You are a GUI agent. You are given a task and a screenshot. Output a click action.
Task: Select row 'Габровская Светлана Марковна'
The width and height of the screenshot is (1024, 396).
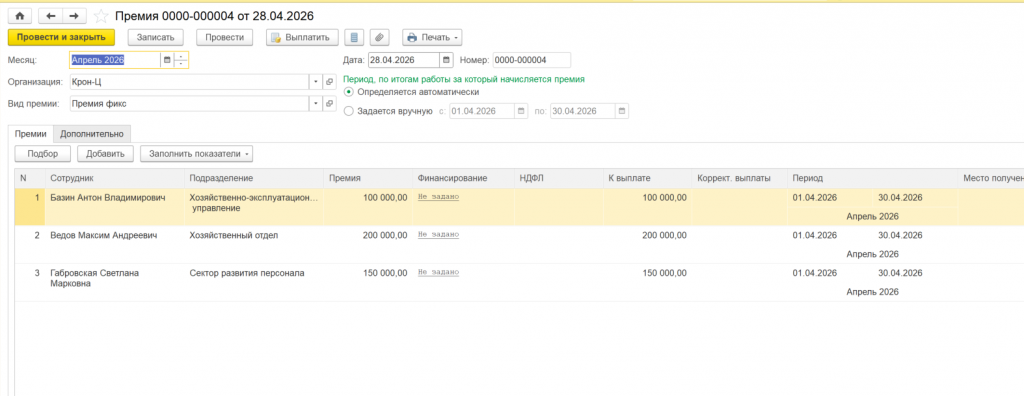(x=519, y=283)
